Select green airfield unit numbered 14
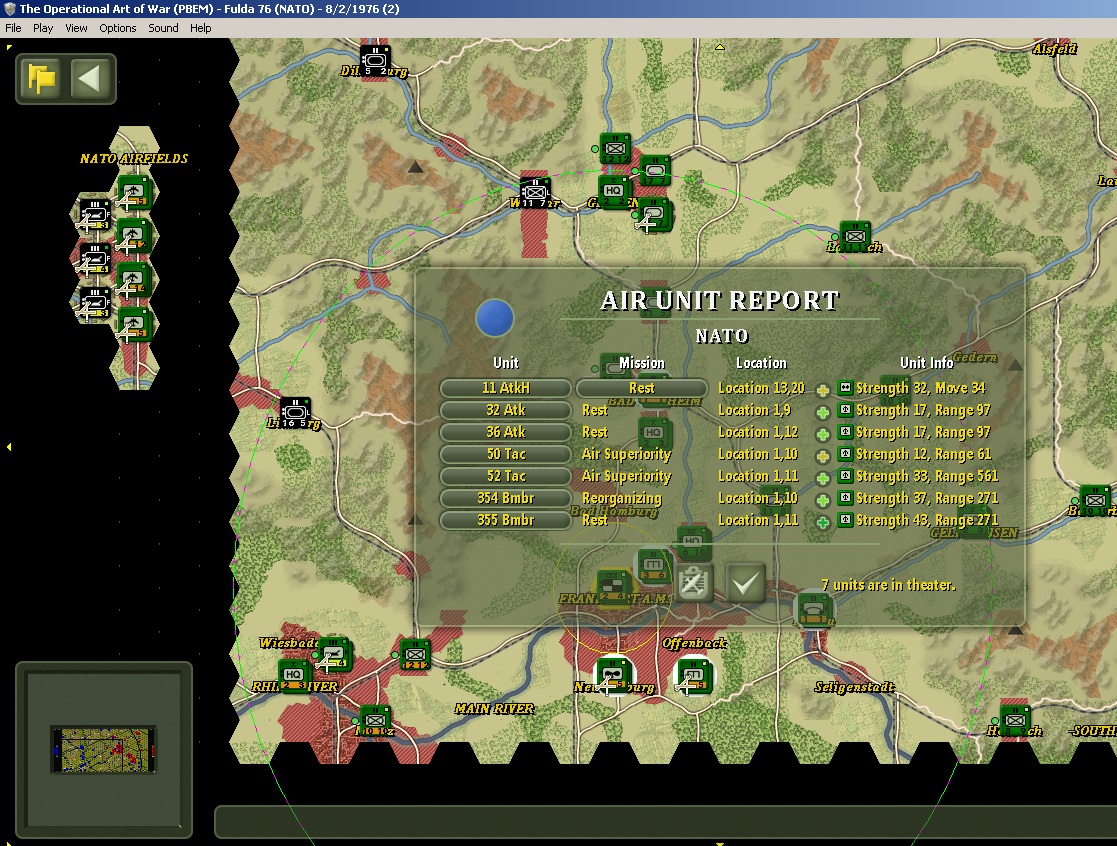 click(x=133, y=281)
